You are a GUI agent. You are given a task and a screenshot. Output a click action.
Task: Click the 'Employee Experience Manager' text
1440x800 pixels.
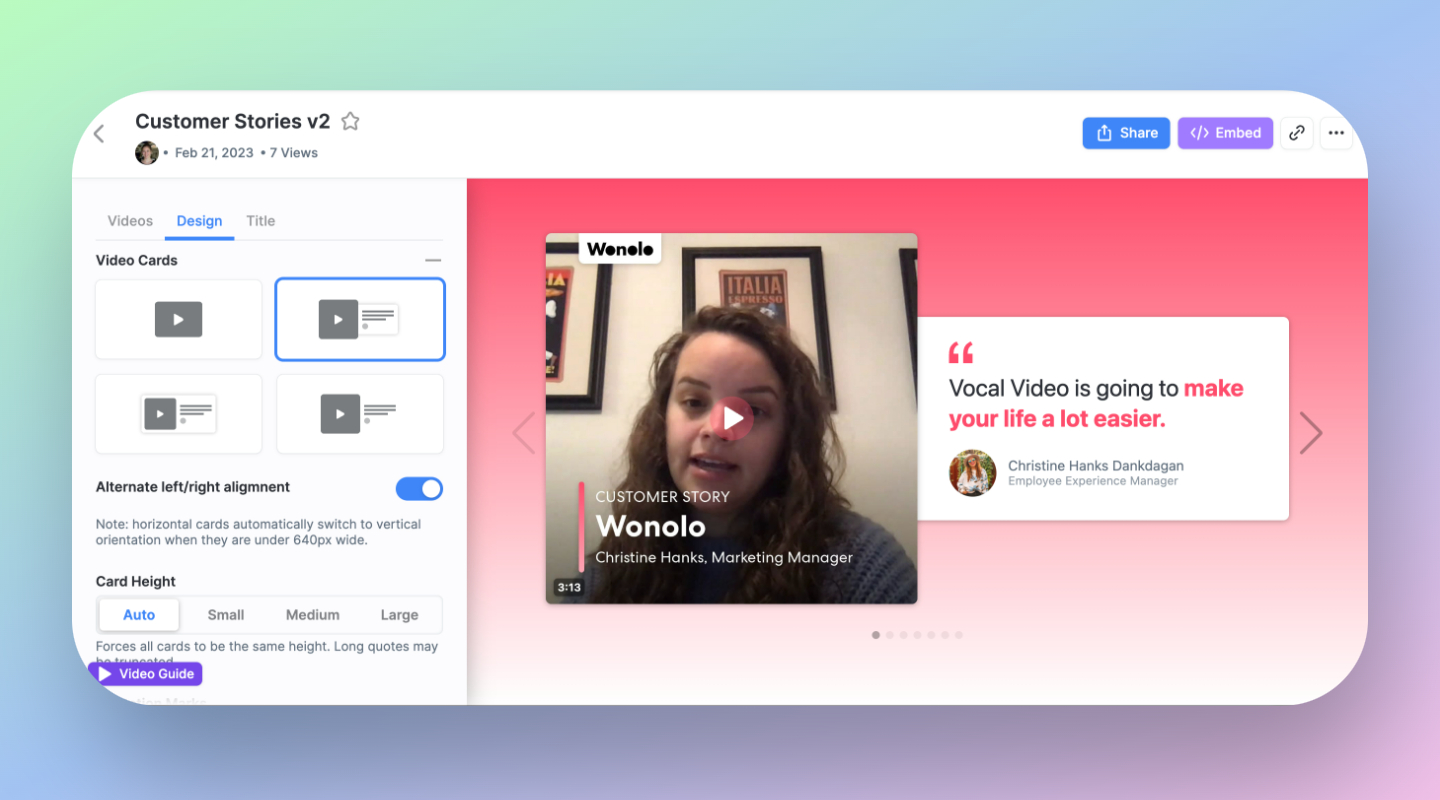coord(1093,481)
